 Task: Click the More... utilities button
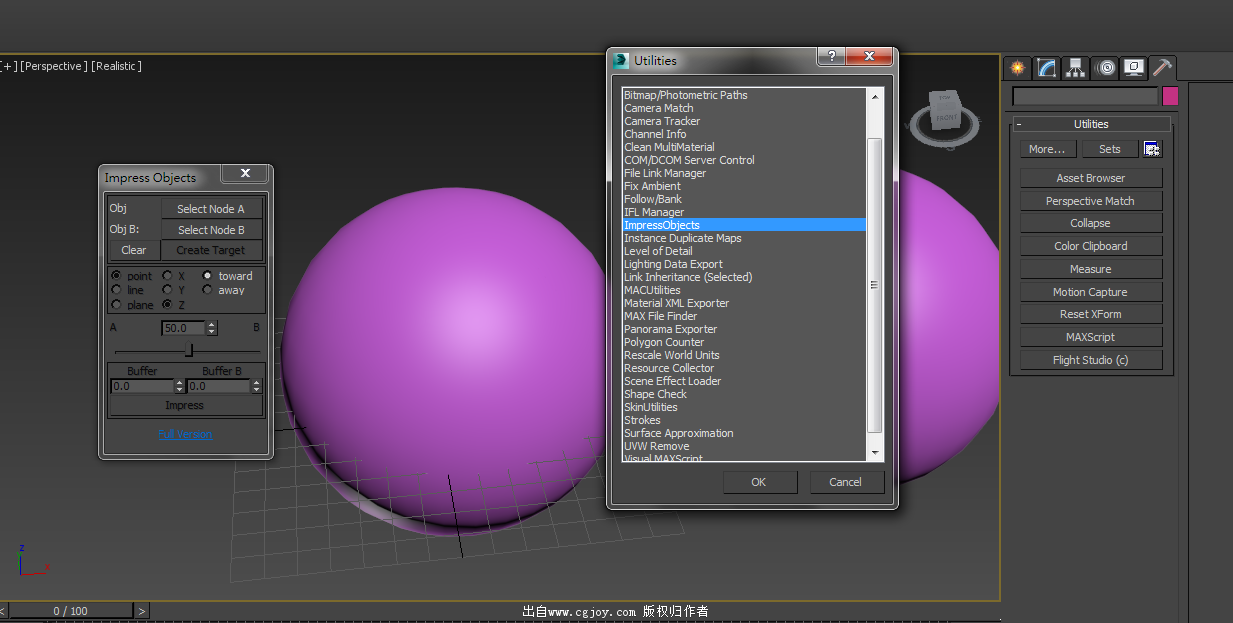click(x=1048, y=149)
